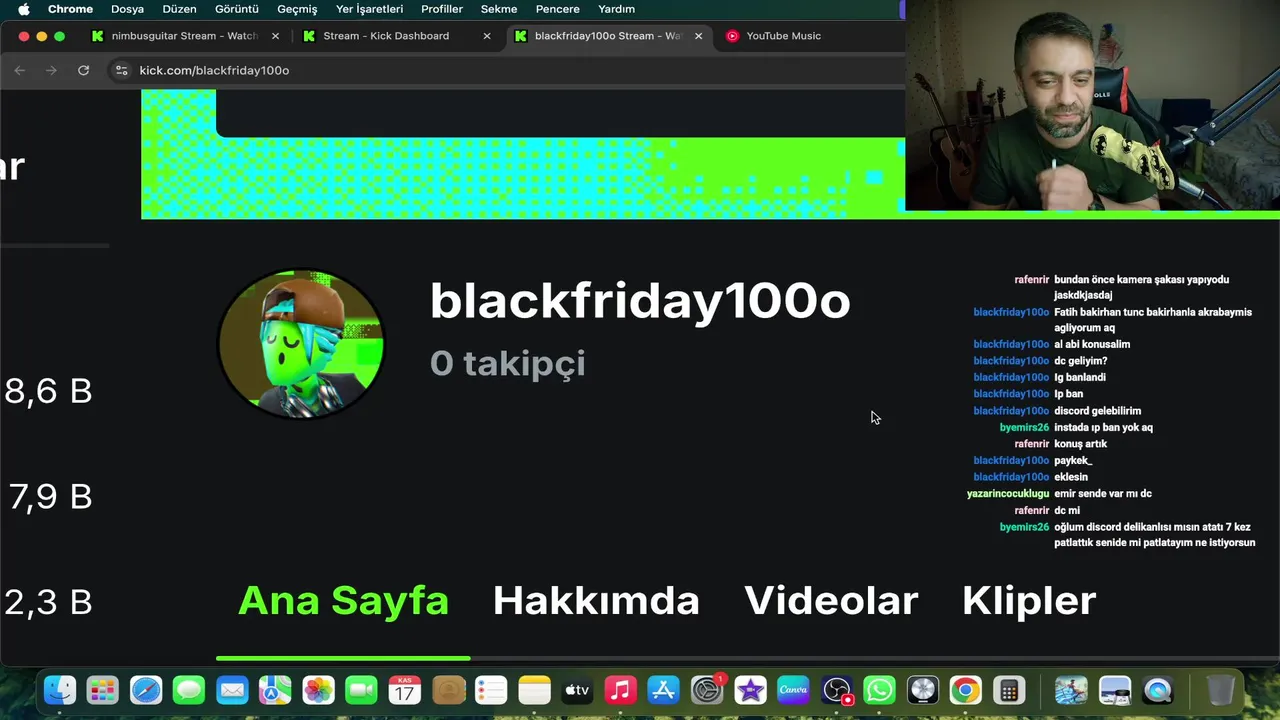
Task: Click the yazarincocuklugu chat username
Action: [1008, 494]
